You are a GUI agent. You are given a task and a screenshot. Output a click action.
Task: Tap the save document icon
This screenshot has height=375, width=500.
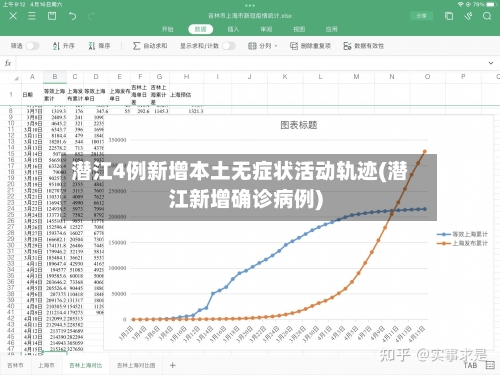[x=52, y=16]
